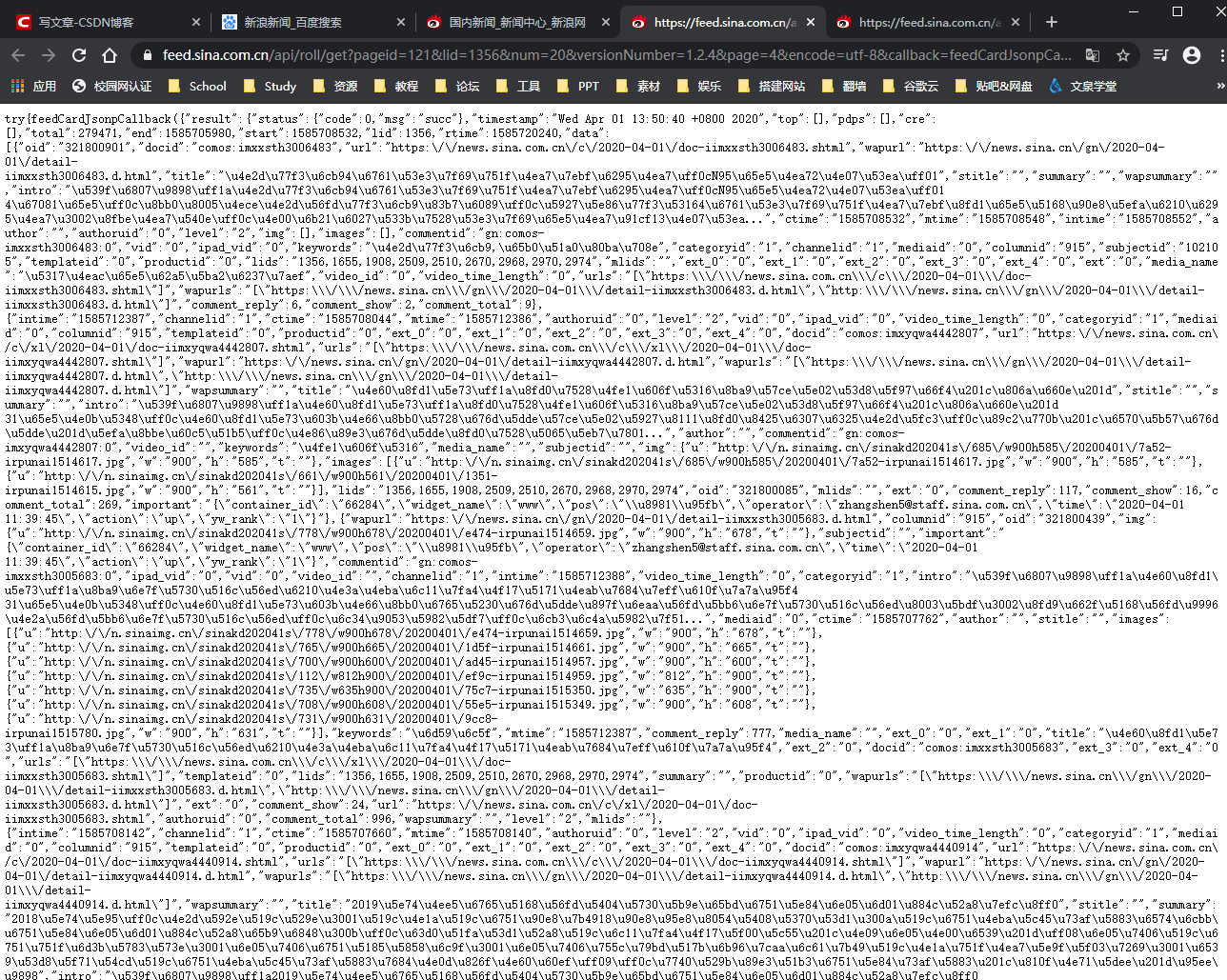Open the 谷歌云 bookmark folder
Image resolution: width=1227 pixels, height=980 pixels.
pos(909,86)
